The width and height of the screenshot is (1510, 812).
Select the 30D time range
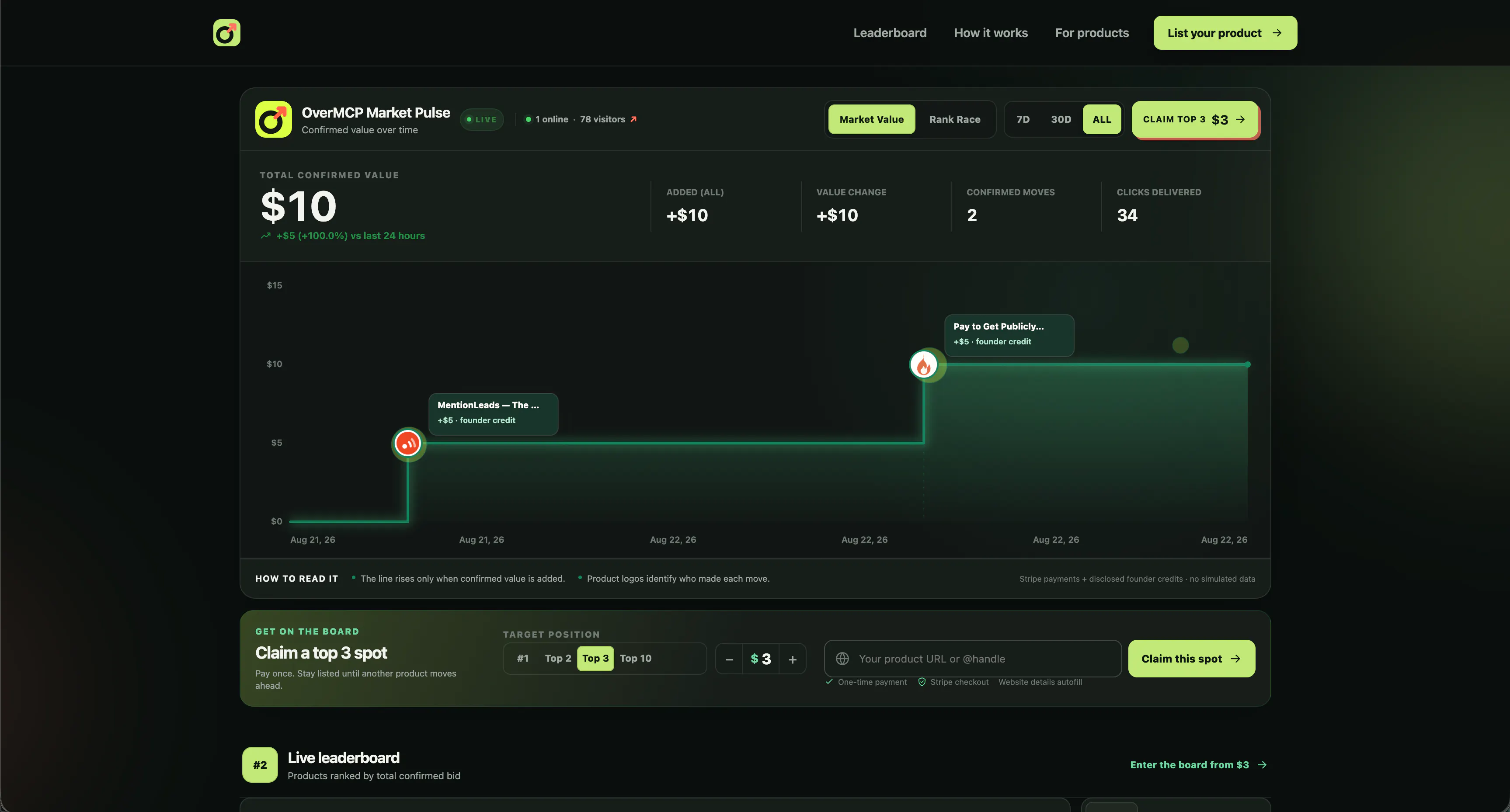pos(1061,119)
